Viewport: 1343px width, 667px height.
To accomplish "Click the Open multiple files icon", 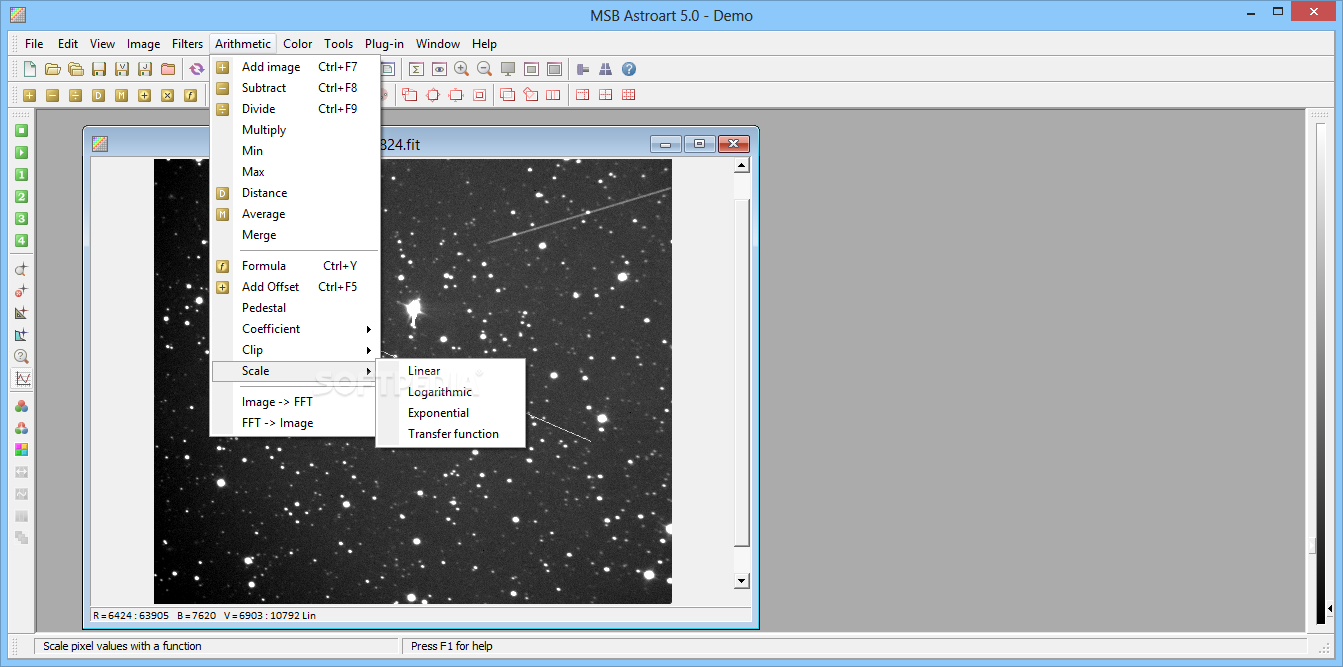I will tap(76, 69).
